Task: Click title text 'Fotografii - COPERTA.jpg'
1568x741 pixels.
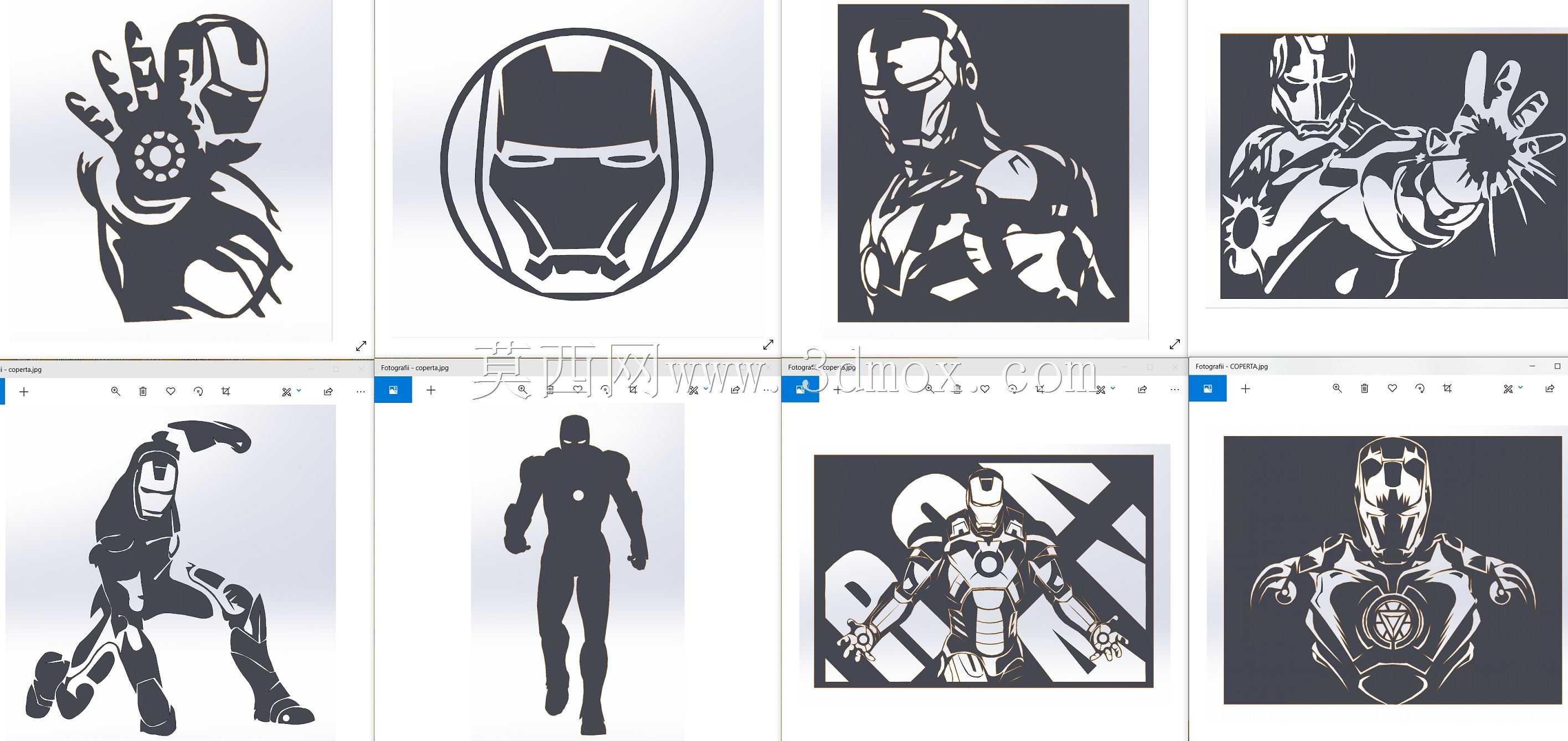Action: [1231, 366]
